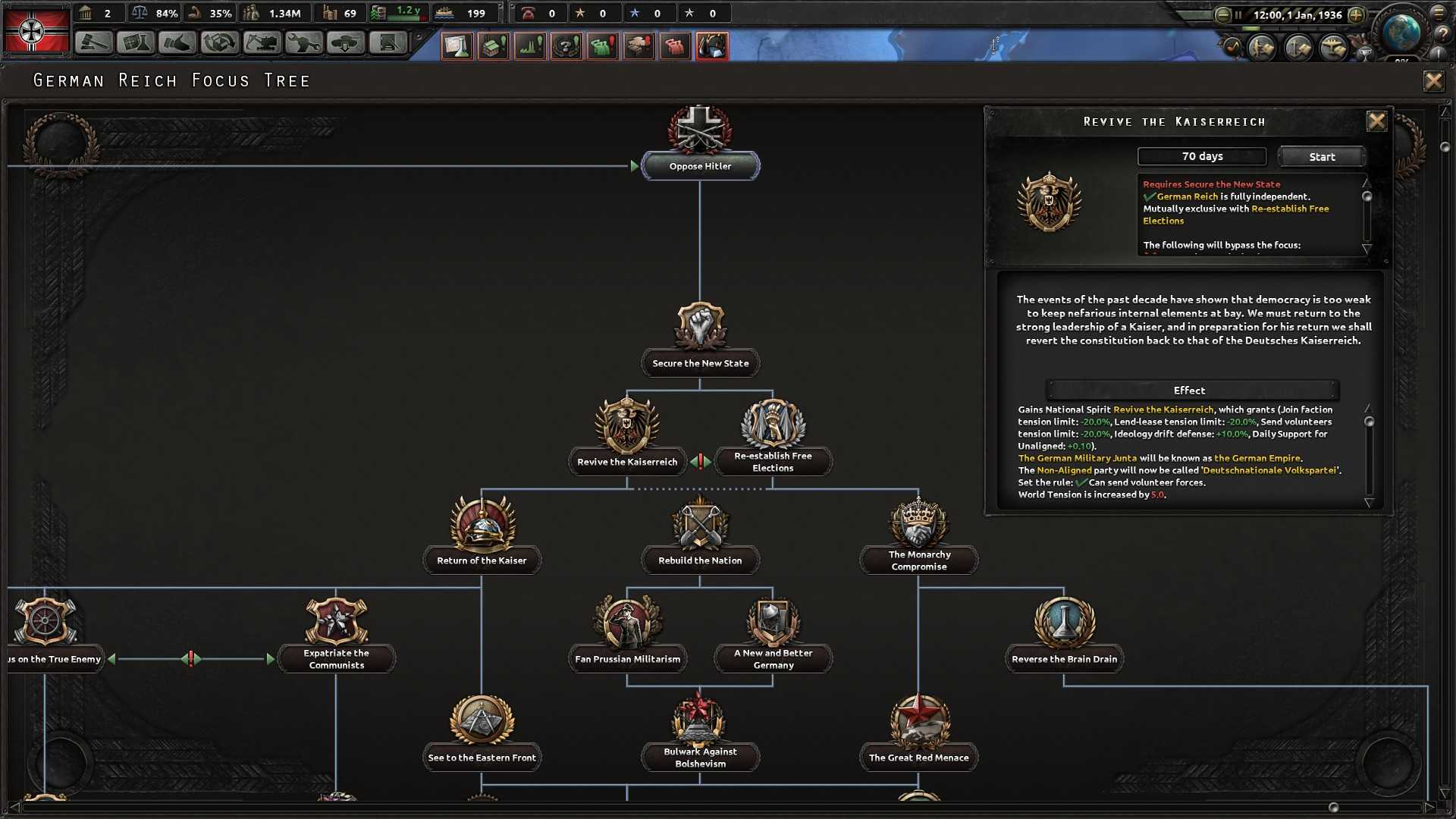Click scroll-down arrow of Effect text
Viewport: 1456px width, 819px height.
[1369, 503]
